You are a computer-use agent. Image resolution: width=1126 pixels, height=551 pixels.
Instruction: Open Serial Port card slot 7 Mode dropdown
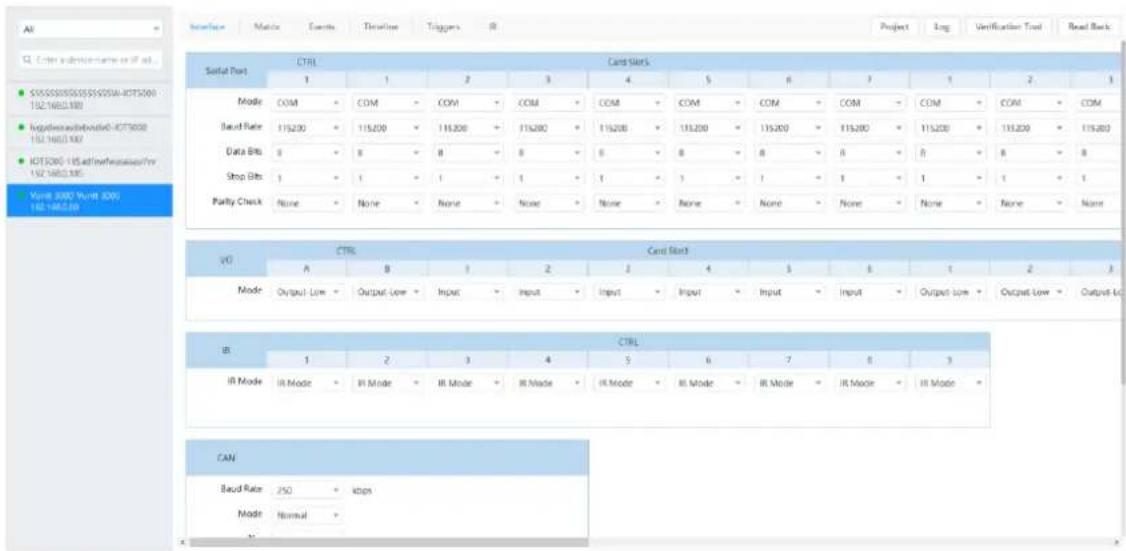point(872,103)
